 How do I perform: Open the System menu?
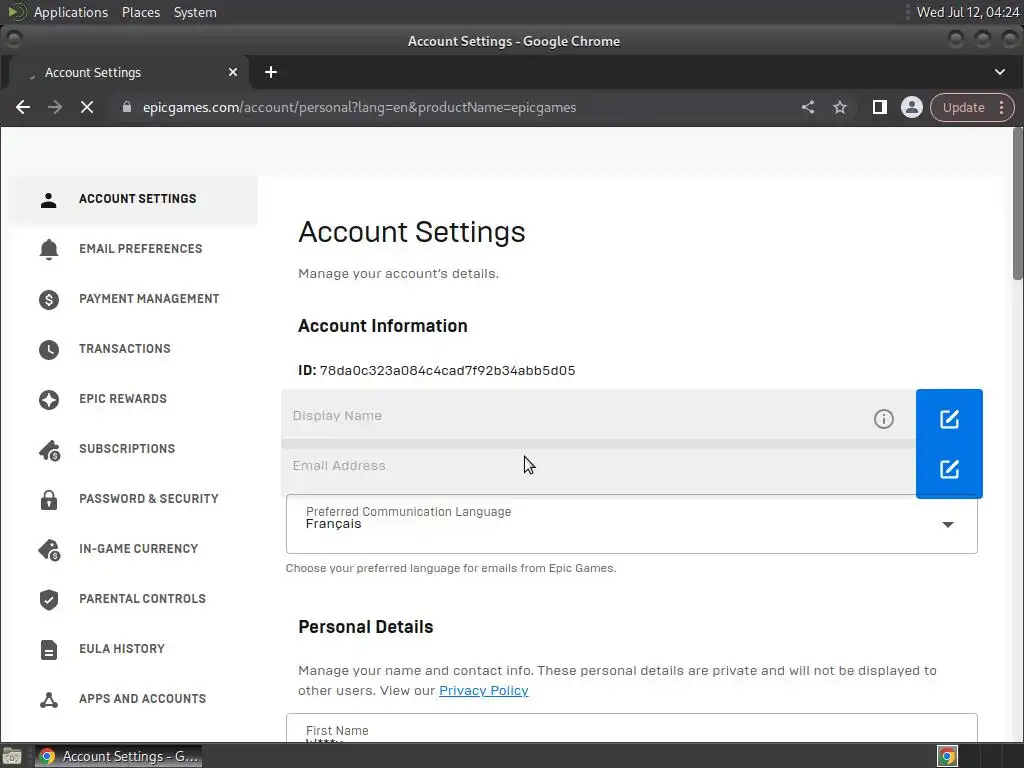195,12
